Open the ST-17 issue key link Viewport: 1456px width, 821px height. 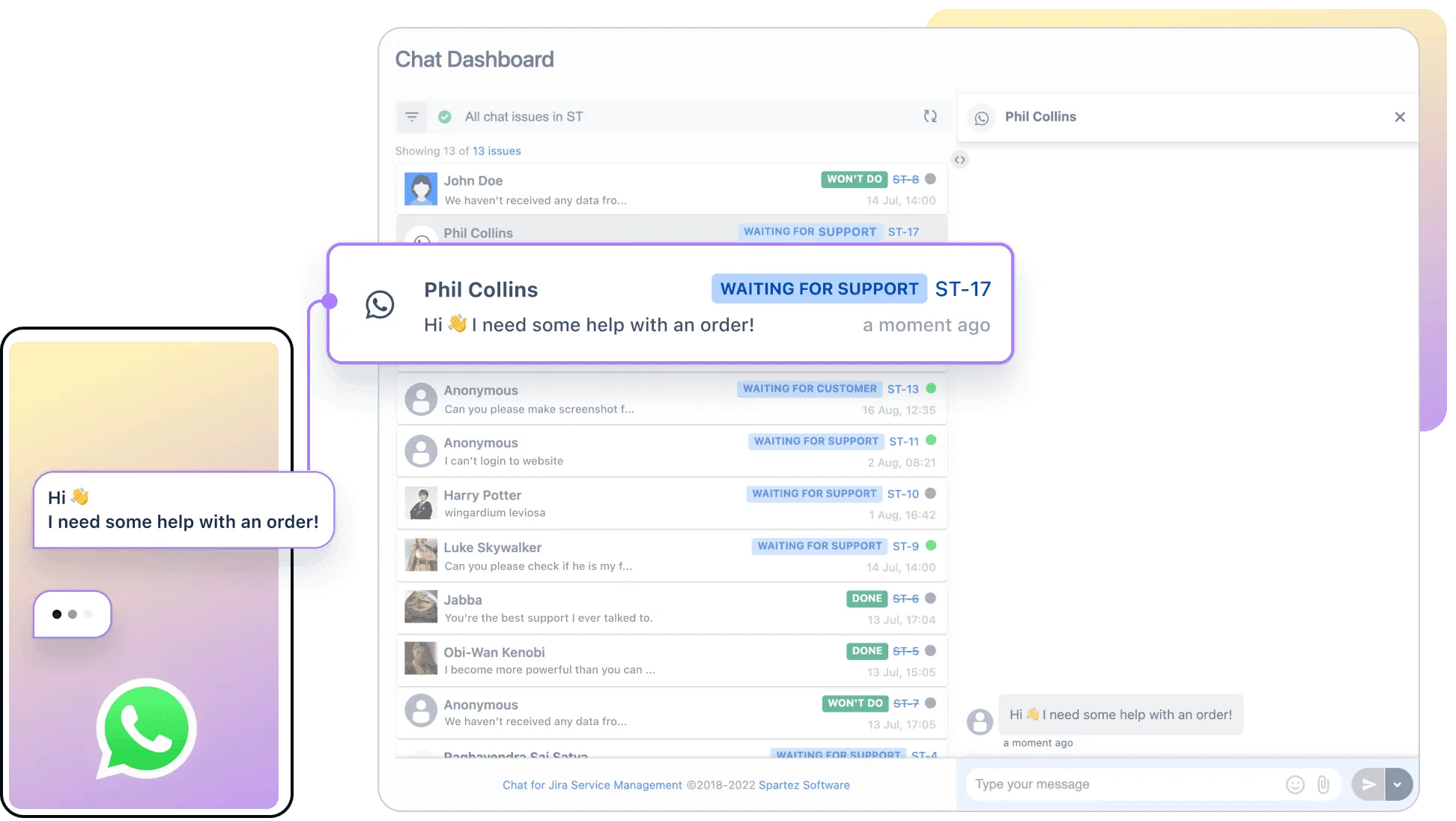[962, 289]
